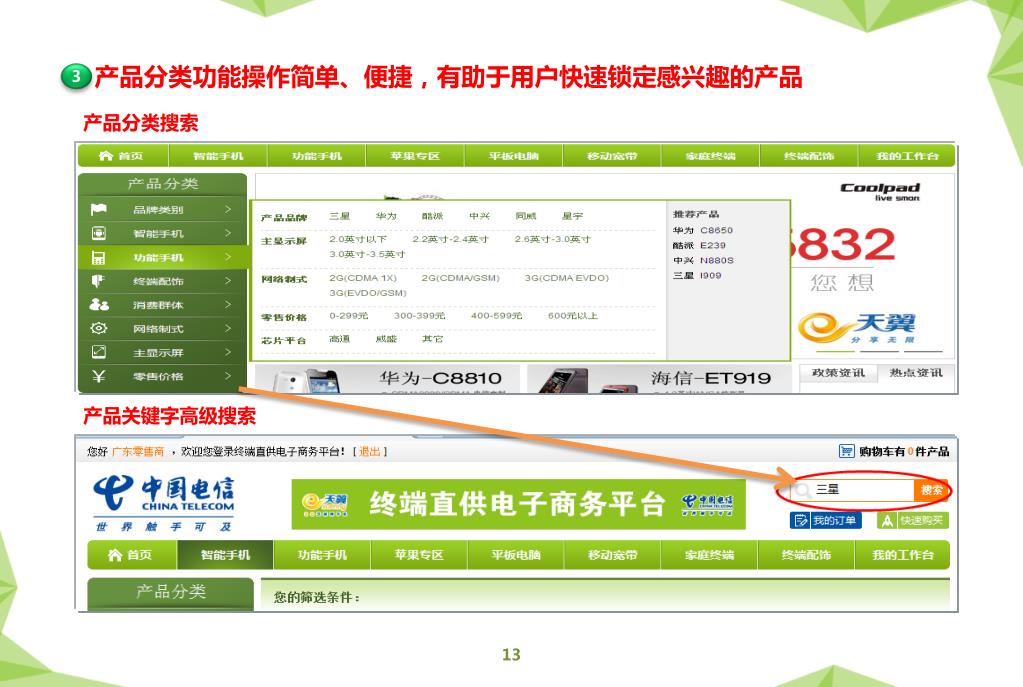Click the screen icon beside 主显示屏 category
Screen dimensions: 1023x687
tap(99, 352)
